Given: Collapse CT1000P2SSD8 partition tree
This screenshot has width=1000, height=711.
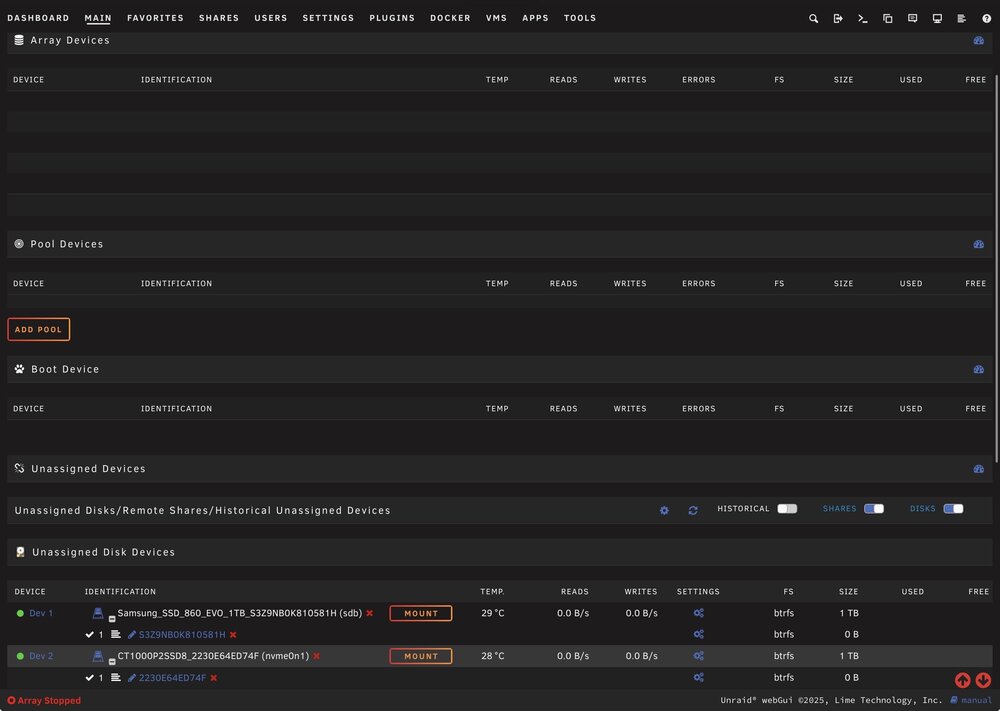Looking at the screenshot, I should tap(112, 661).
